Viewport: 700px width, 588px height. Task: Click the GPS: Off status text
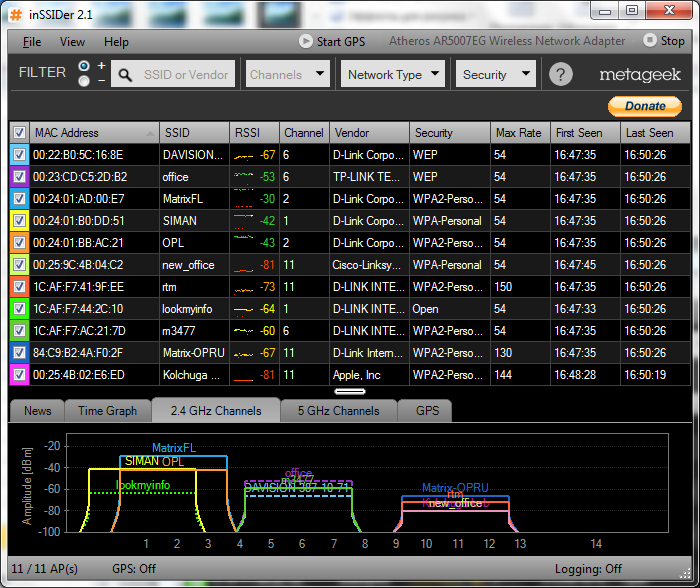pyautogui.click(x=134, y=569)
